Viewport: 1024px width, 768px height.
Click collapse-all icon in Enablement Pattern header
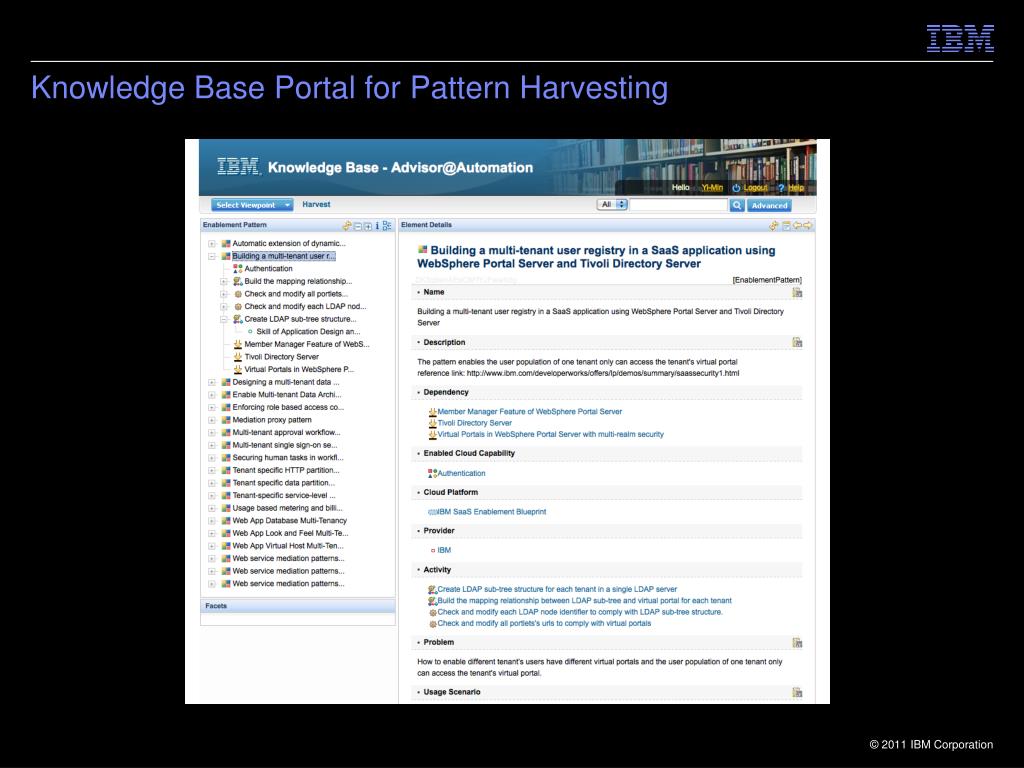[x=358, y=227]
